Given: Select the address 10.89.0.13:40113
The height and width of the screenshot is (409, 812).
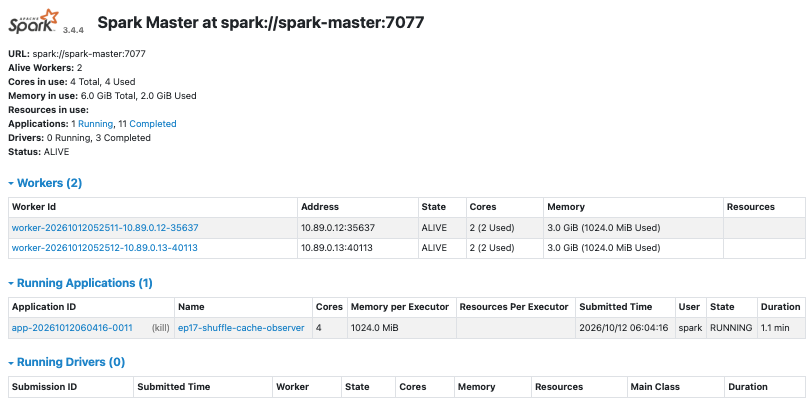Looking at the screenshot, I should coord(337,247).
